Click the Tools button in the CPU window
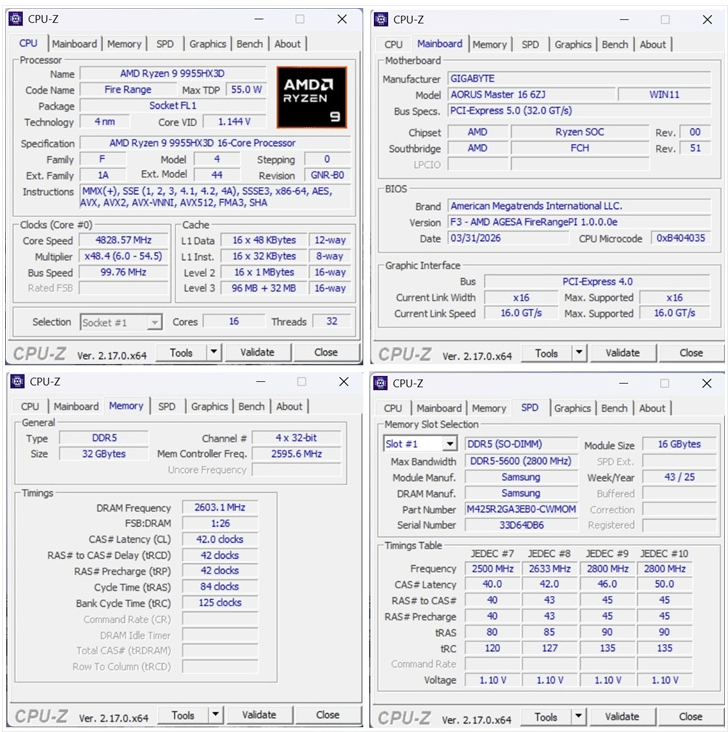 181,352
